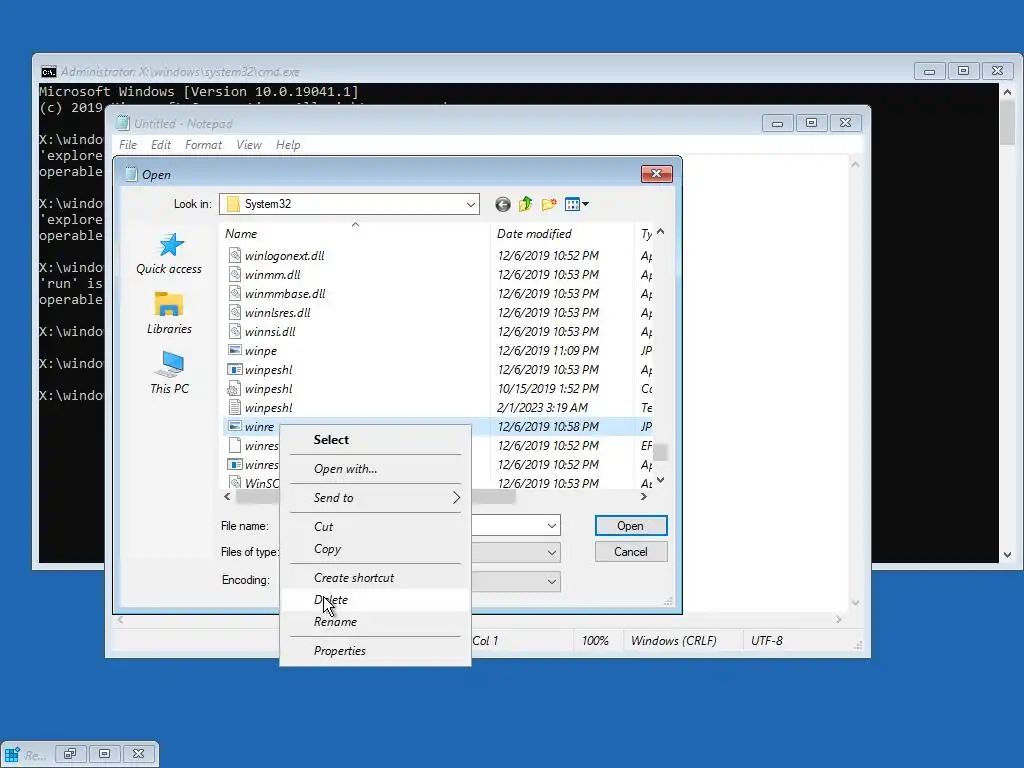Select winpeshl dated 2/1/2023 row
This screenshot has height=768, width=1024.
(438, 408)
